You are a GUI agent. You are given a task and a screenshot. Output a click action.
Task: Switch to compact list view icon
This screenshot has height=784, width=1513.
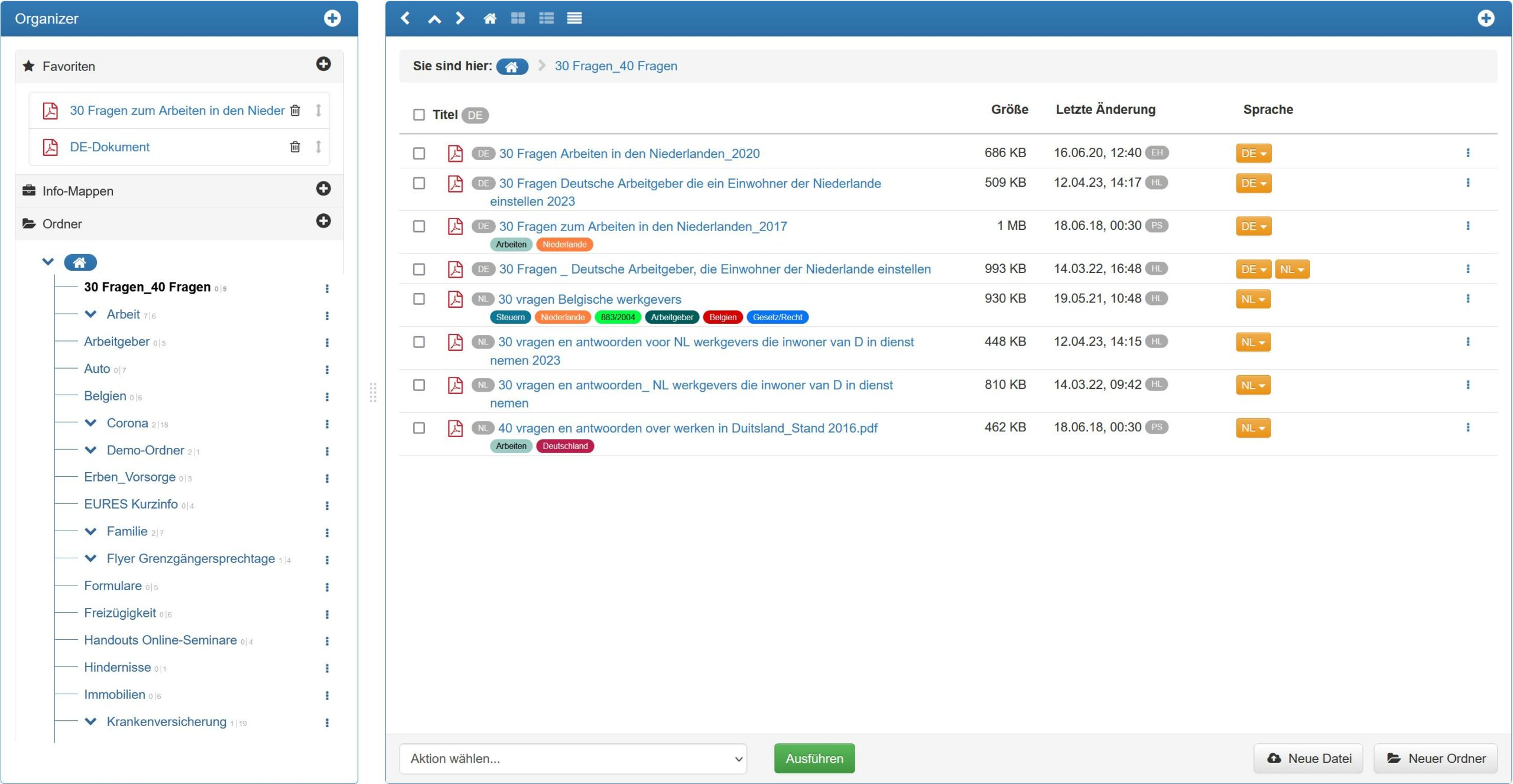(x=574, y=18)
